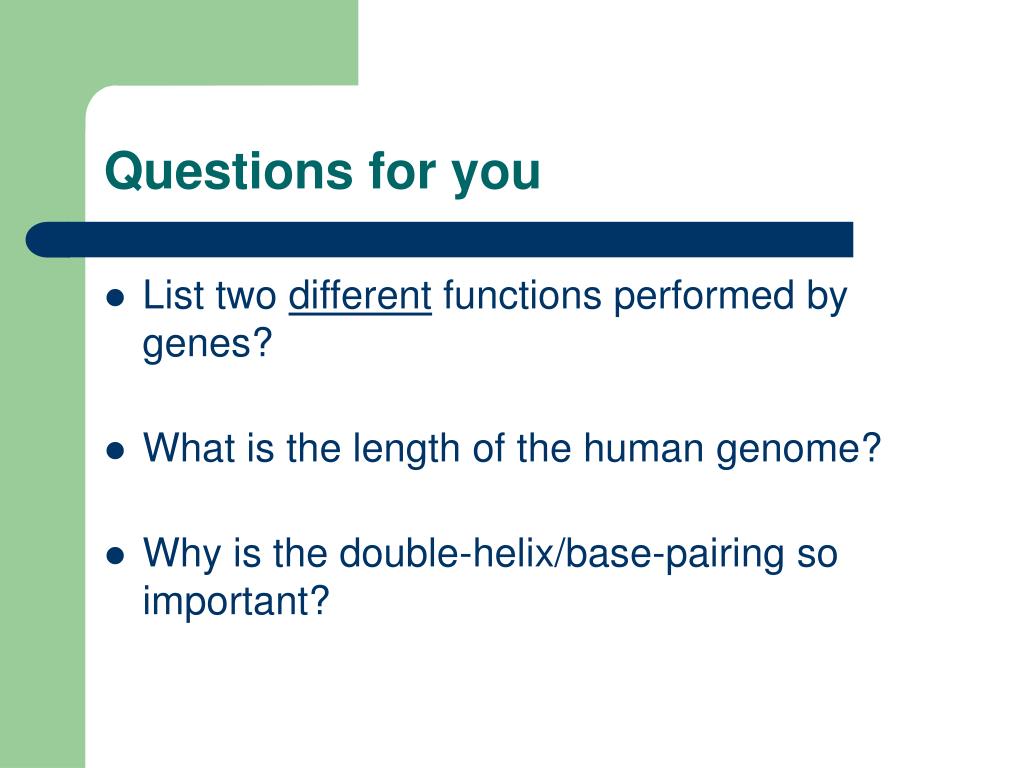Click the word "performed" in first question

click(x=703, y=297)
